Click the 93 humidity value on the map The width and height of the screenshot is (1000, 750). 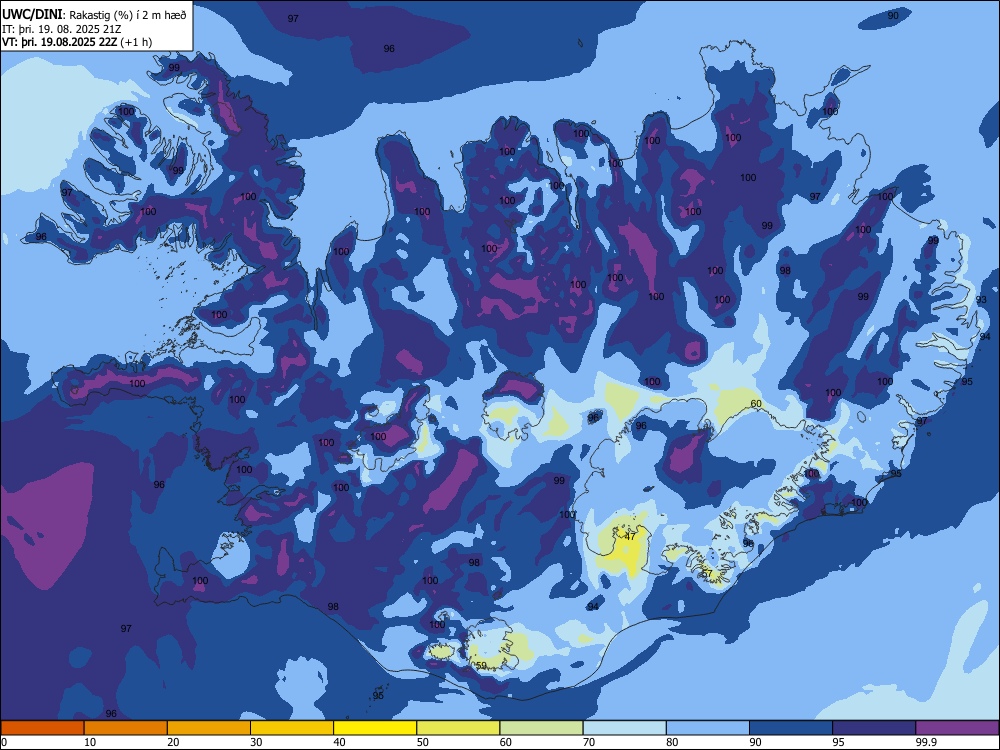click(982, 299)
